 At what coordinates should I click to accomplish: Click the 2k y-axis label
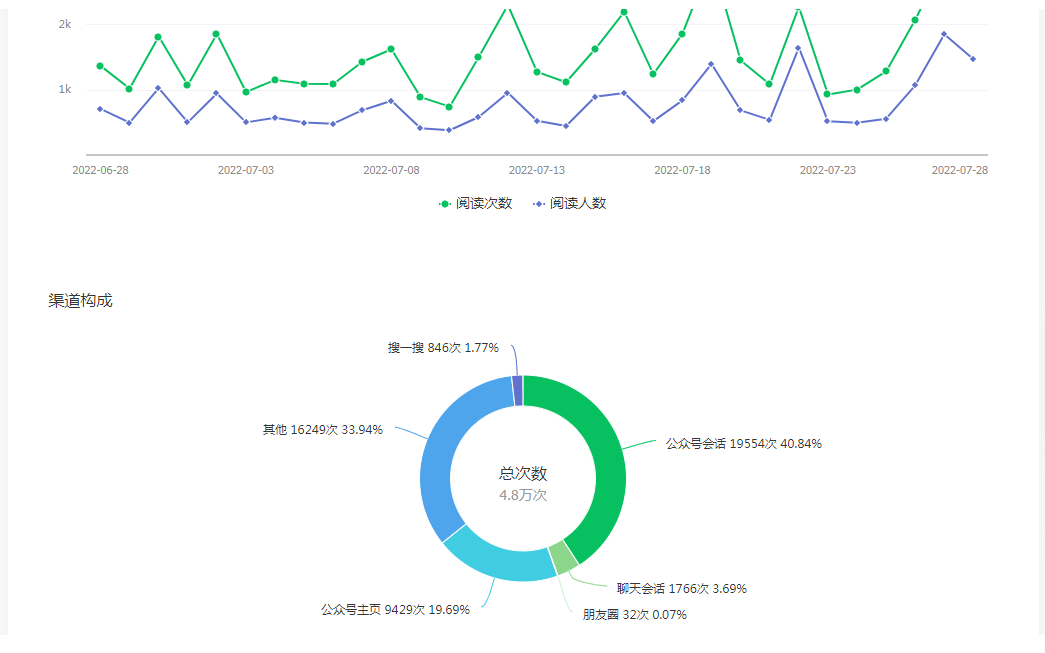[x=65, y=24]
